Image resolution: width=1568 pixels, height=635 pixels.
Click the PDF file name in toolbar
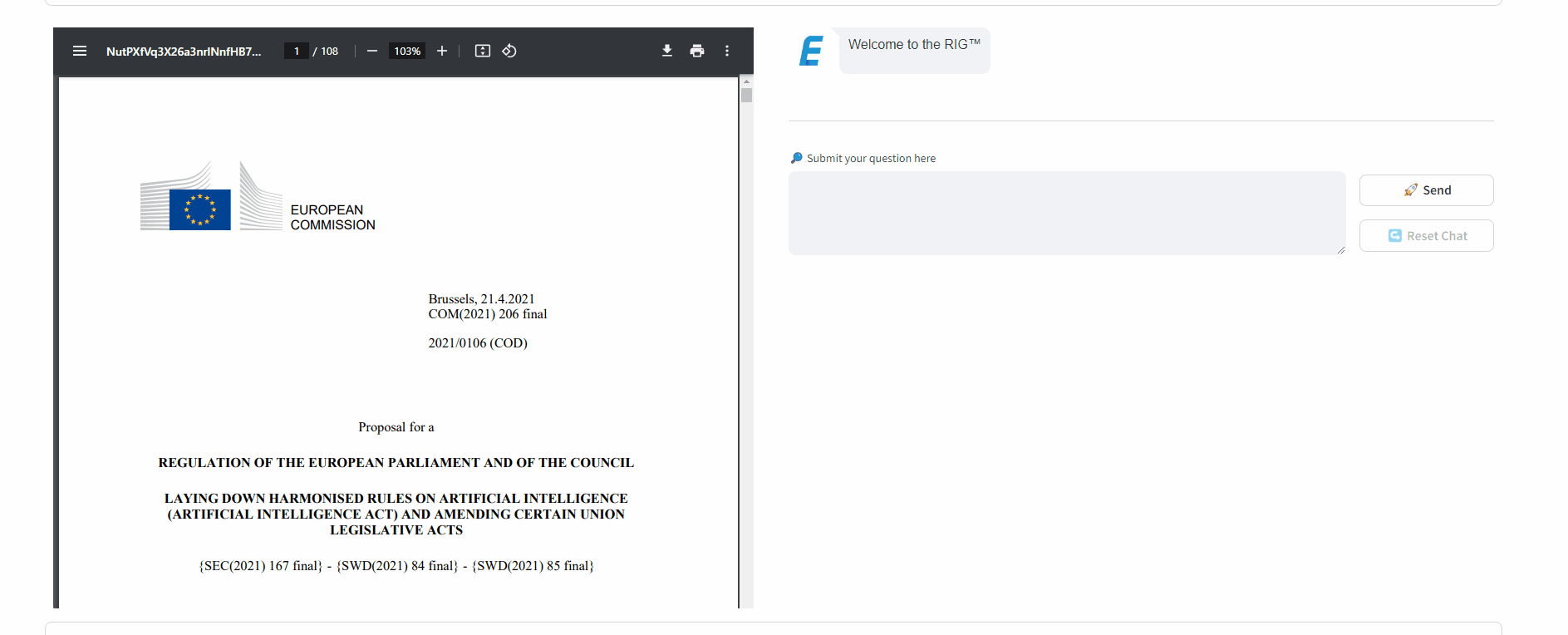[x=184, y=51]
